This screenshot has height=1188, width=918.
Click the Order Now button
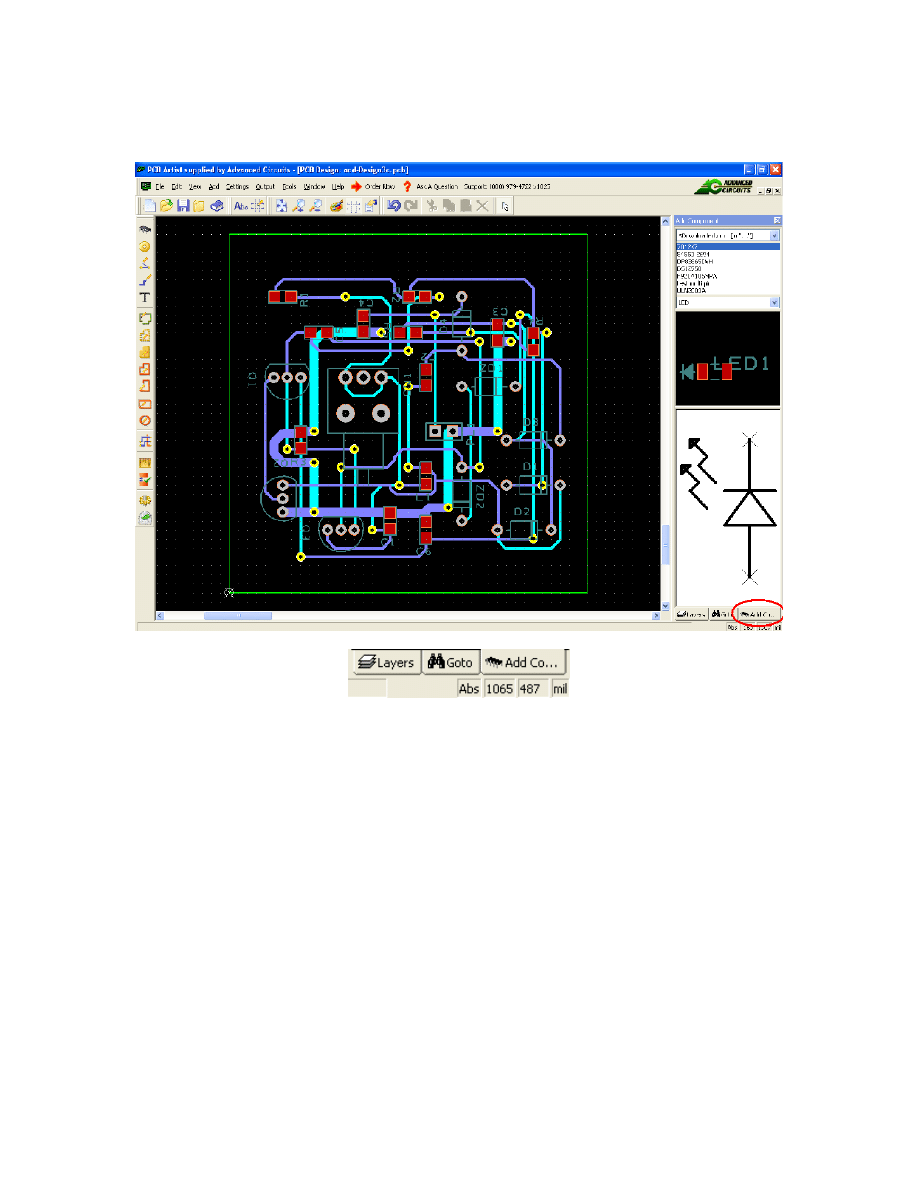(374, 186)
